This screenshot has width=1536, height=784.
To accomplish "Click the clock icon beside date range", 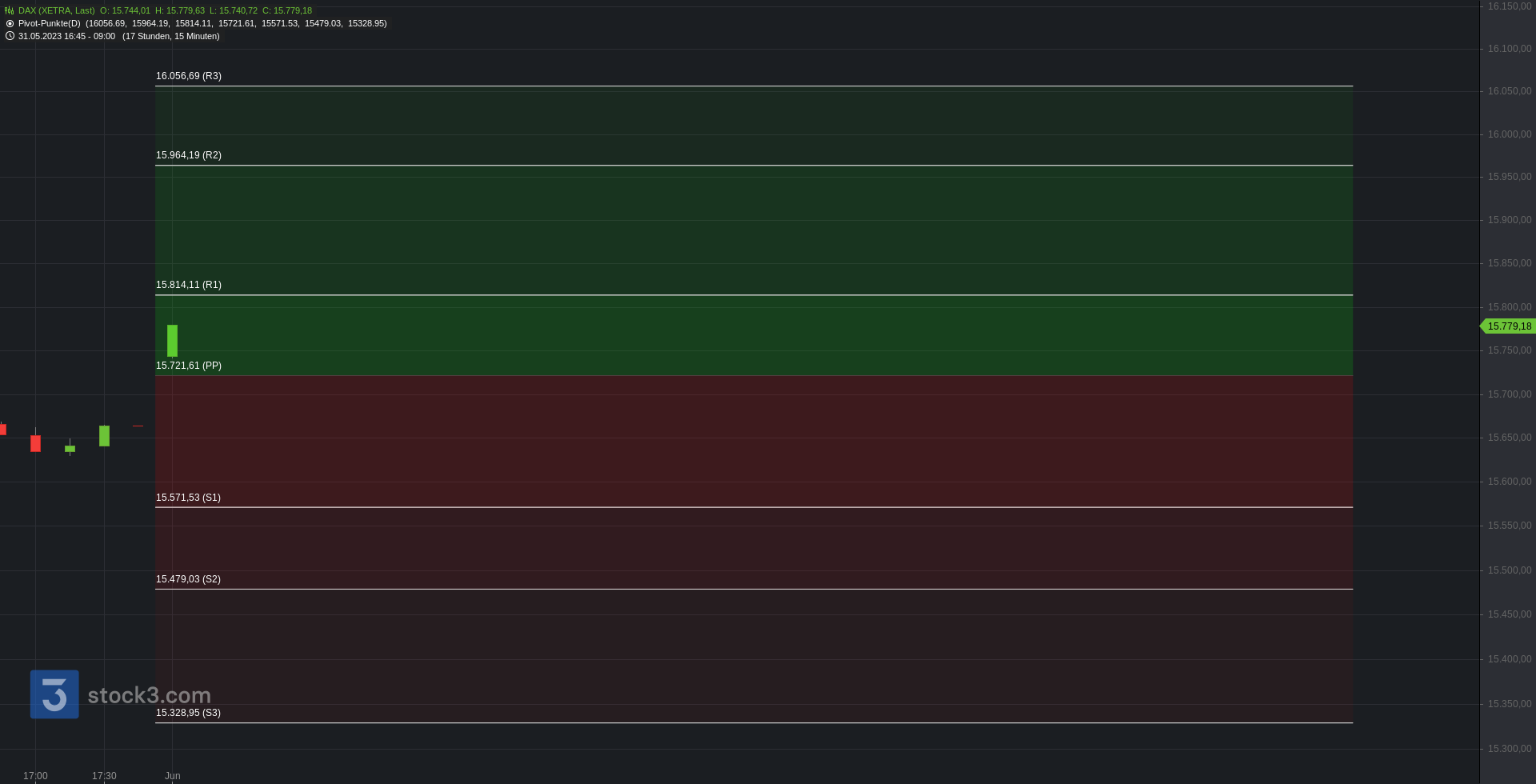I will pyautogui.click(x=10, y=36).
